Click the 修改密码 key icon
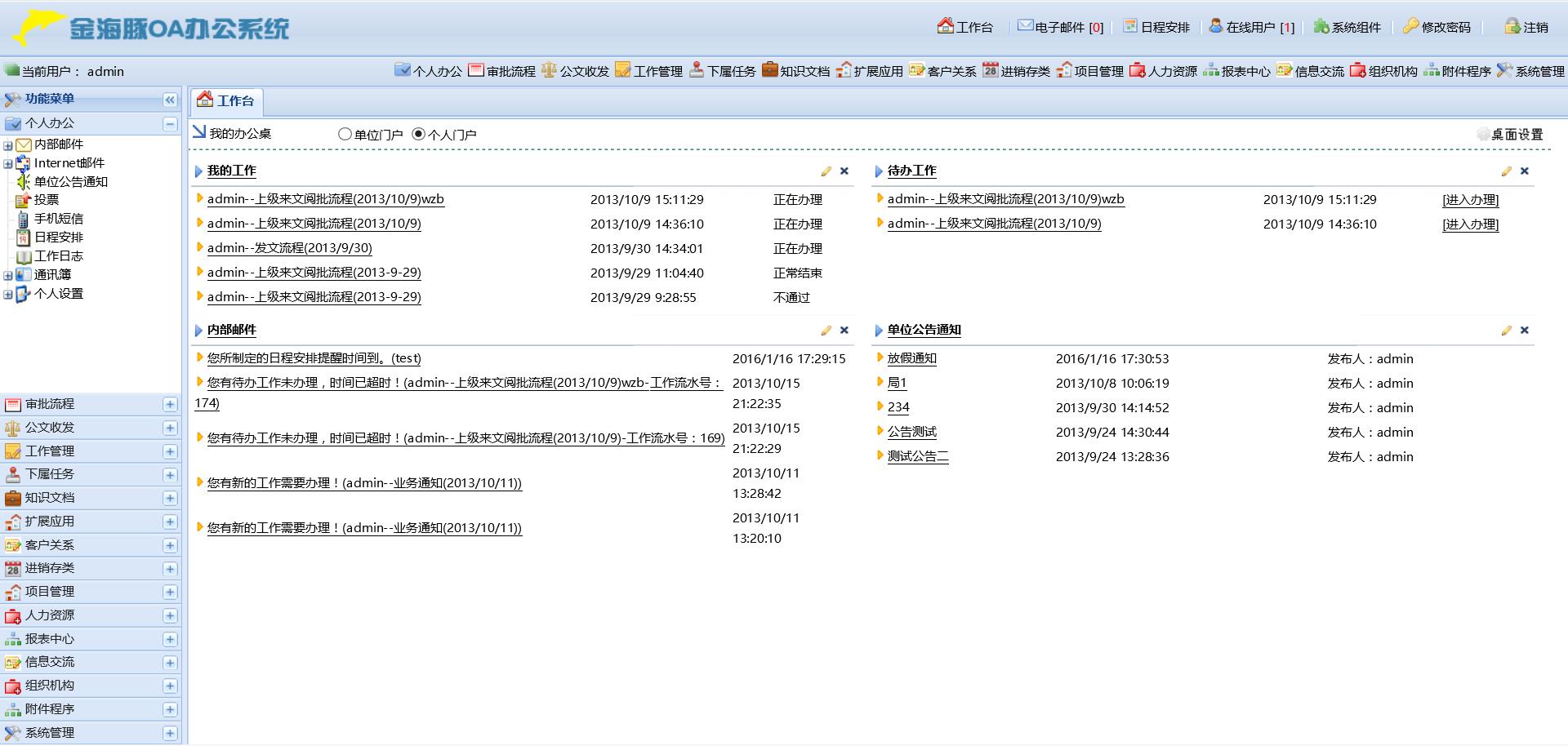Viewport: 1568px width, 746px height. point(1410,26)
